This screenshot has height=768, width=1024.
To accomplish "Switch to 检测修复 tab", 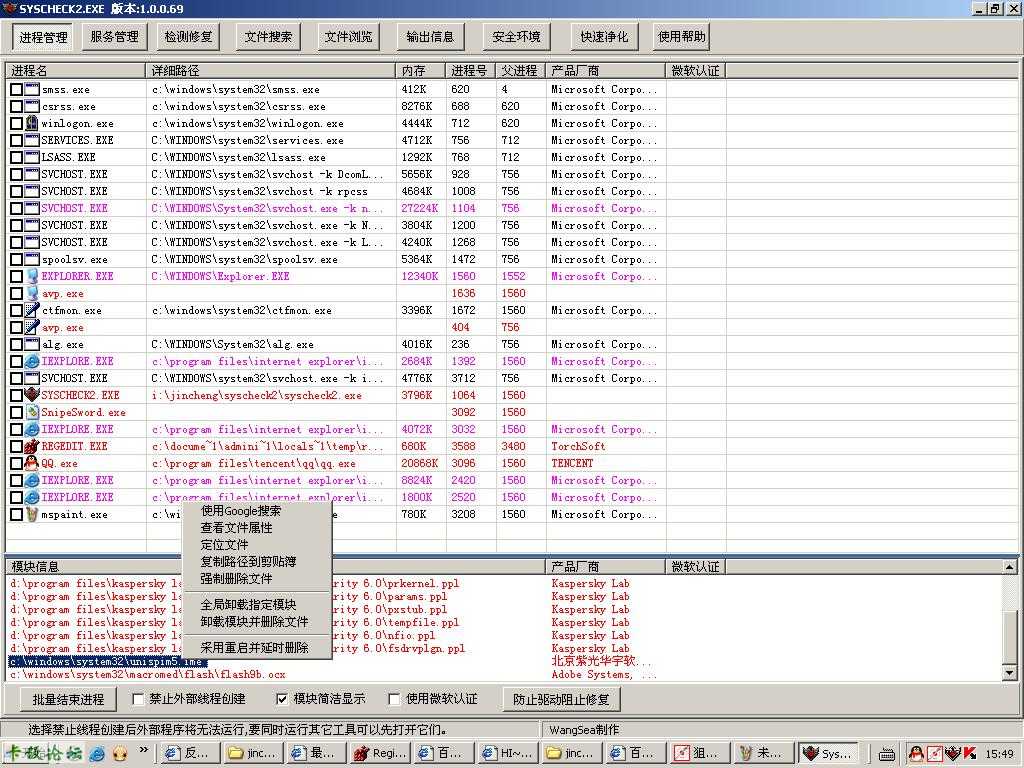I will point(188,37).
